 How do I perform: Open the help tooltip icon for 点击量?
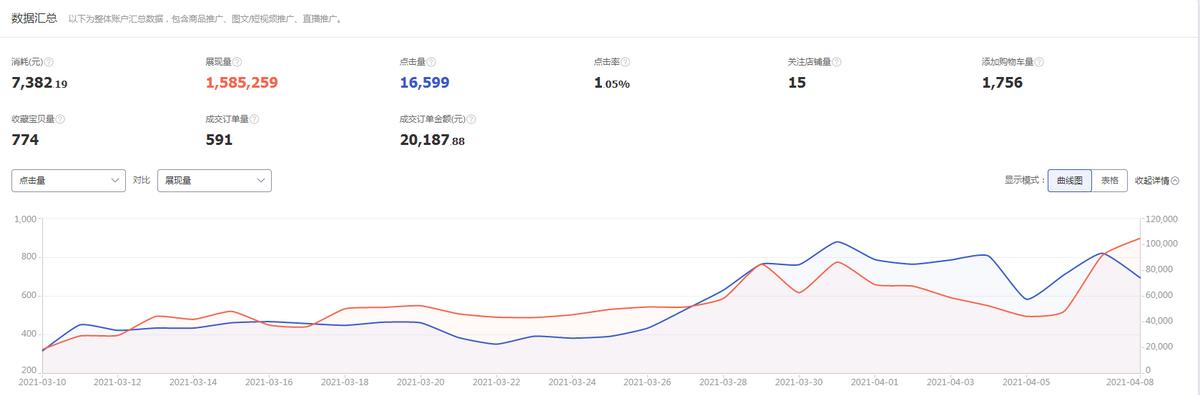[x=431, y=62]
